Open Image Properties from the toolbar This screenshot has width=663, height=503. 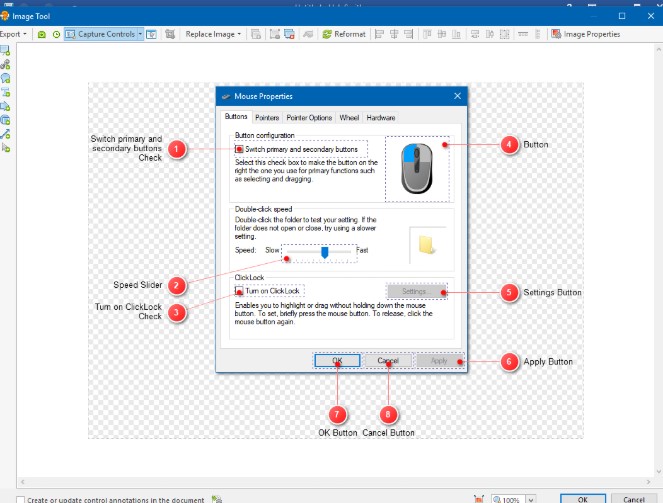[586, 34]
